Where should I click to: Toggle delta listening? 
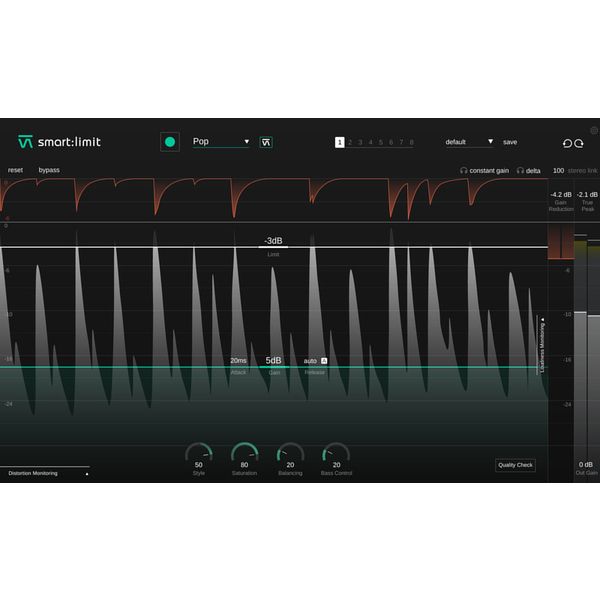(x=533, y=171)
